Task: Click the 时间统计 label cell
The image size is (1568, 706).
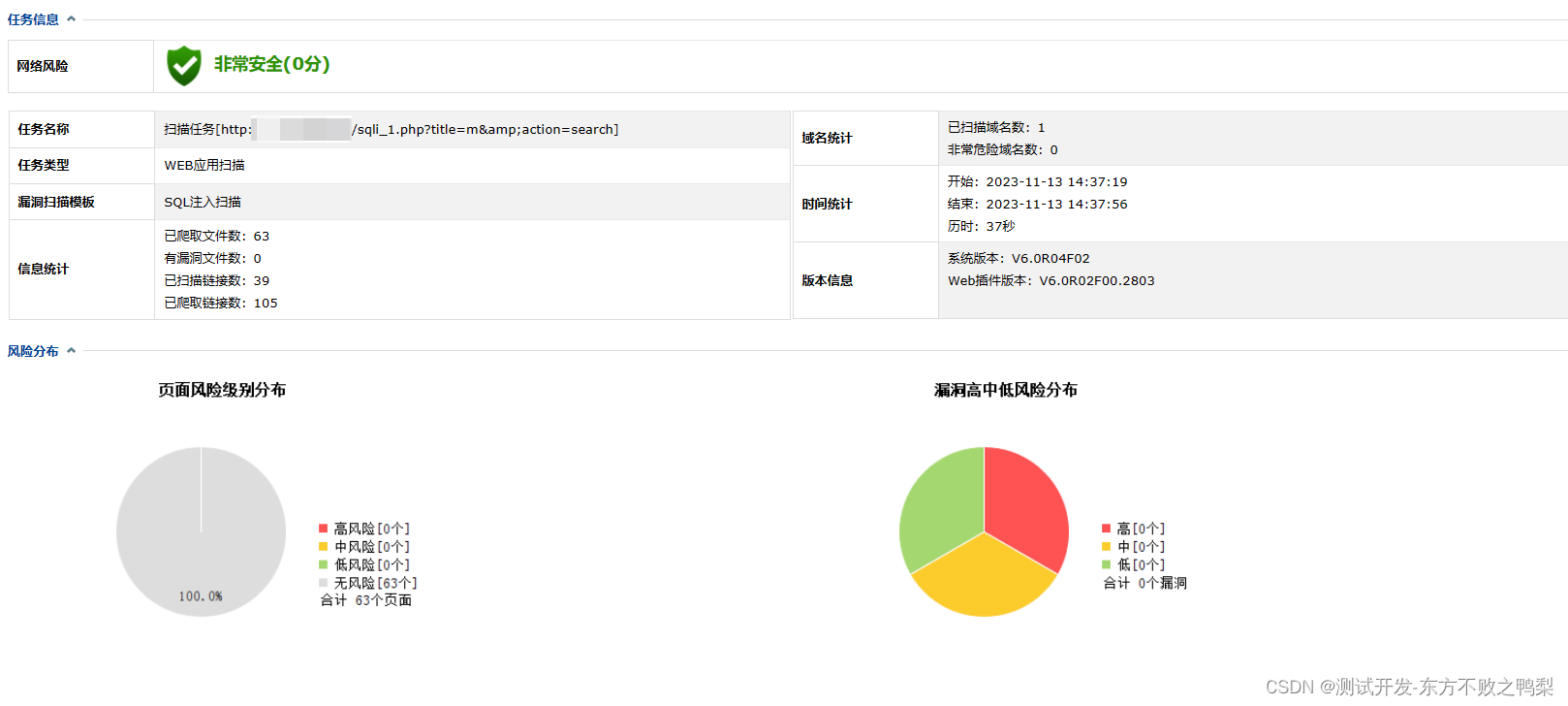Action: click(x=865, y=204)
